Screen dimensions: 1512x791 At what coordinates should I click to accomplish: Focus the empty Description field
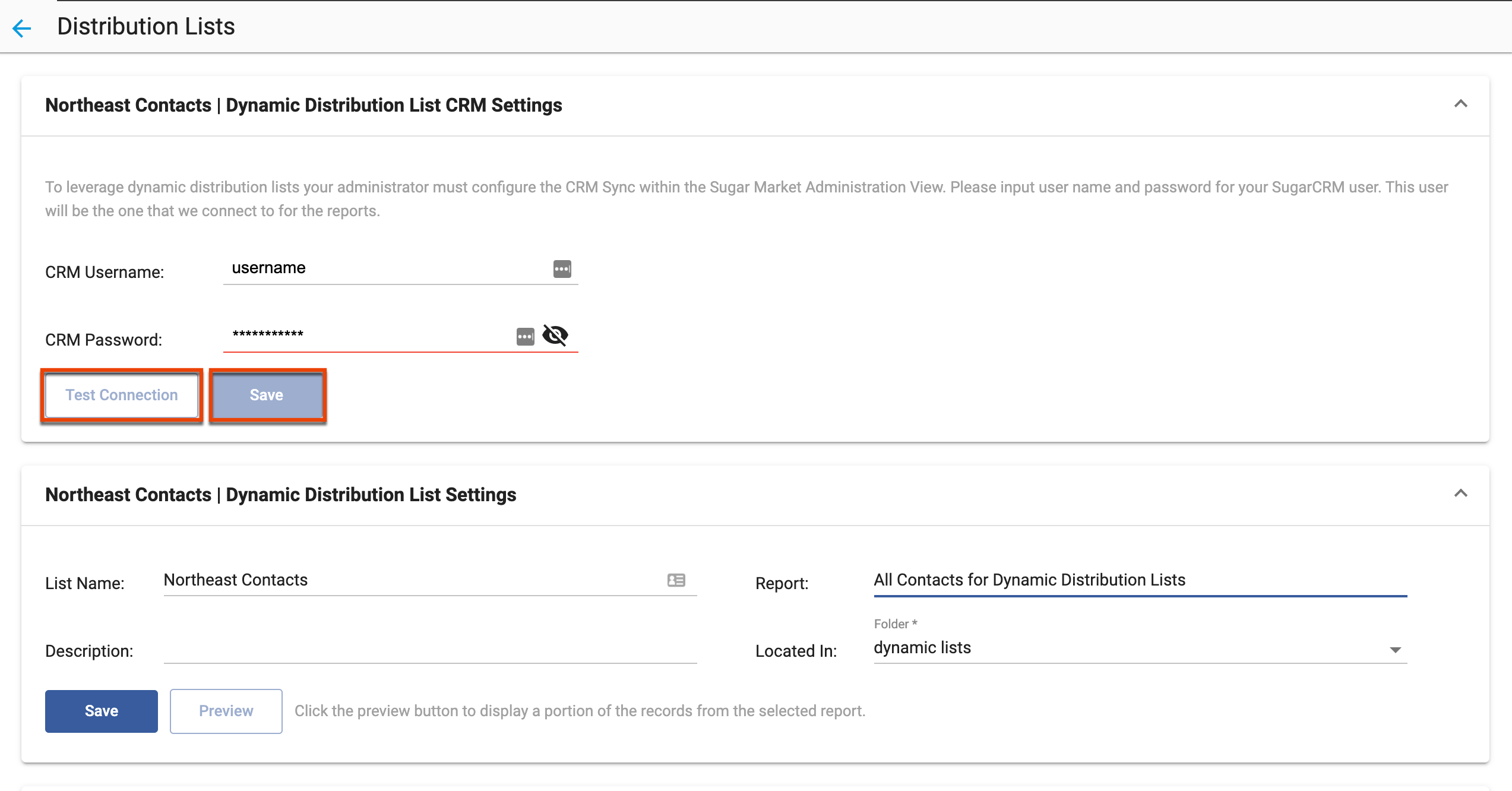click(x=429, y=650)
